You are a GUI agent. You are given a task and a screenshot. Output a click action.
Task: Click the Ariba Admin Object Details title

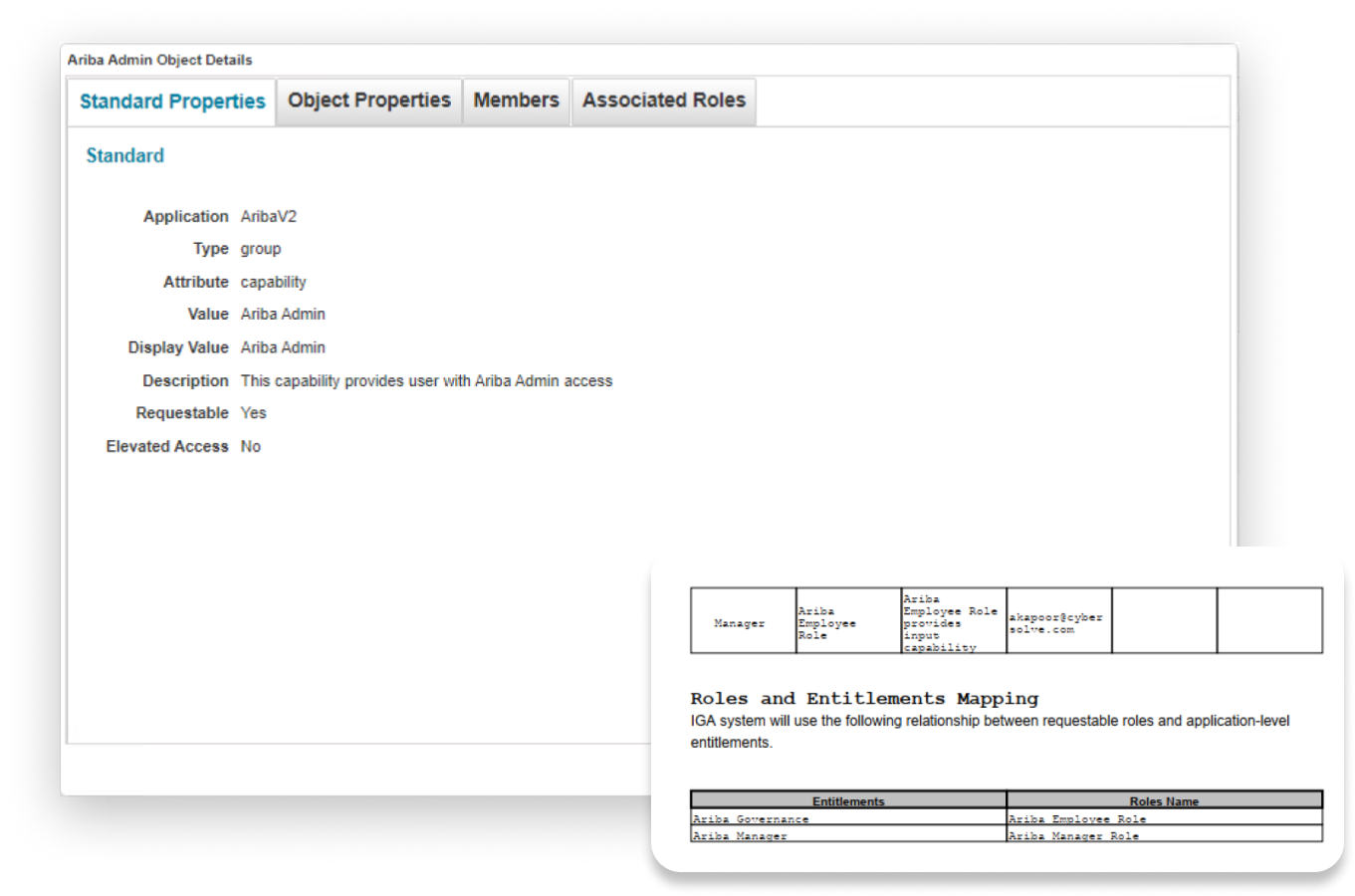(x=159, y=60)
